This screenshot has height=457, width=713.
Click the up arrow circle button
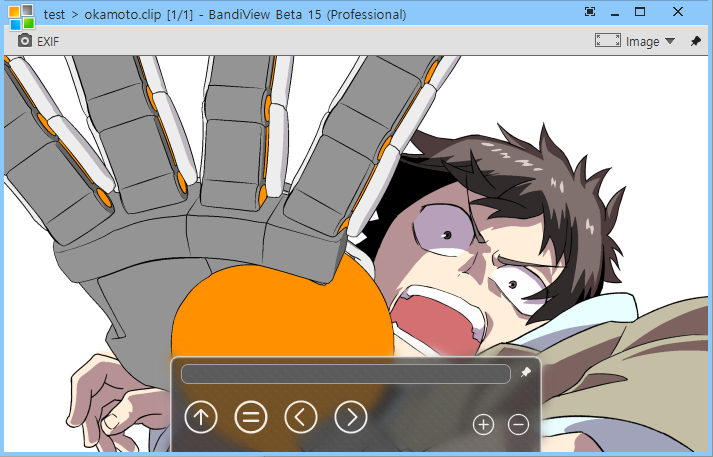[201, 417]
